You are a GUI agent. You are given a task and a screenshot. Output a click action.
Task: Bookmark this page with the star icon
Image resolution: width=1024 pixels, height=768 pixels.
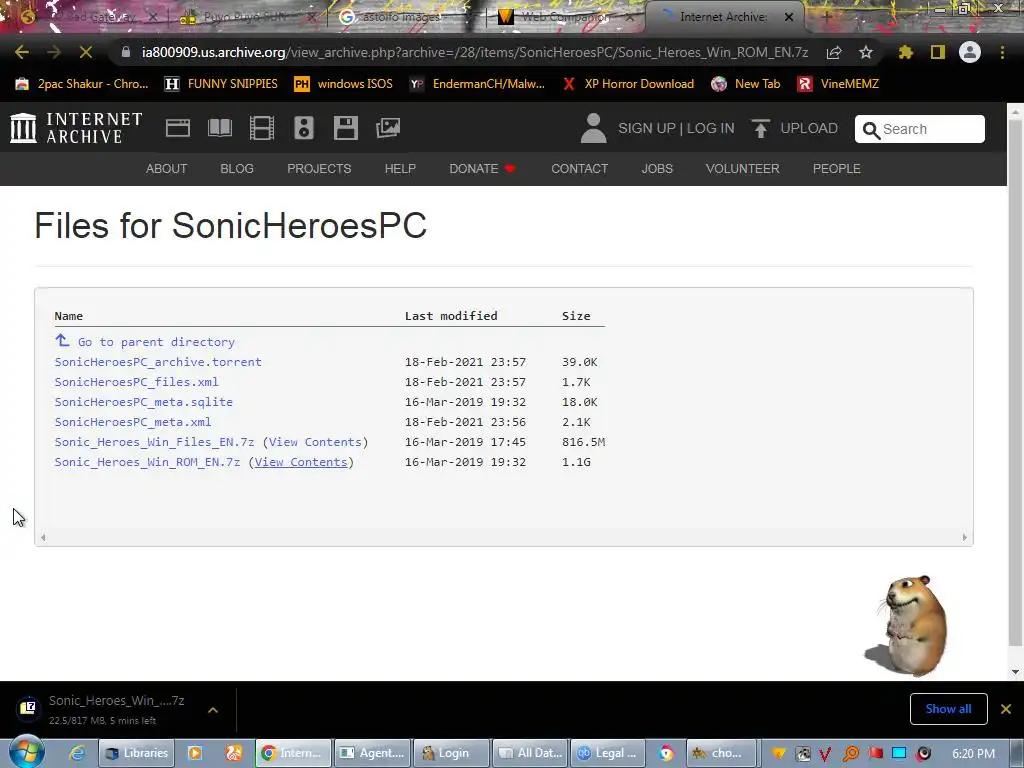[866, 52]
